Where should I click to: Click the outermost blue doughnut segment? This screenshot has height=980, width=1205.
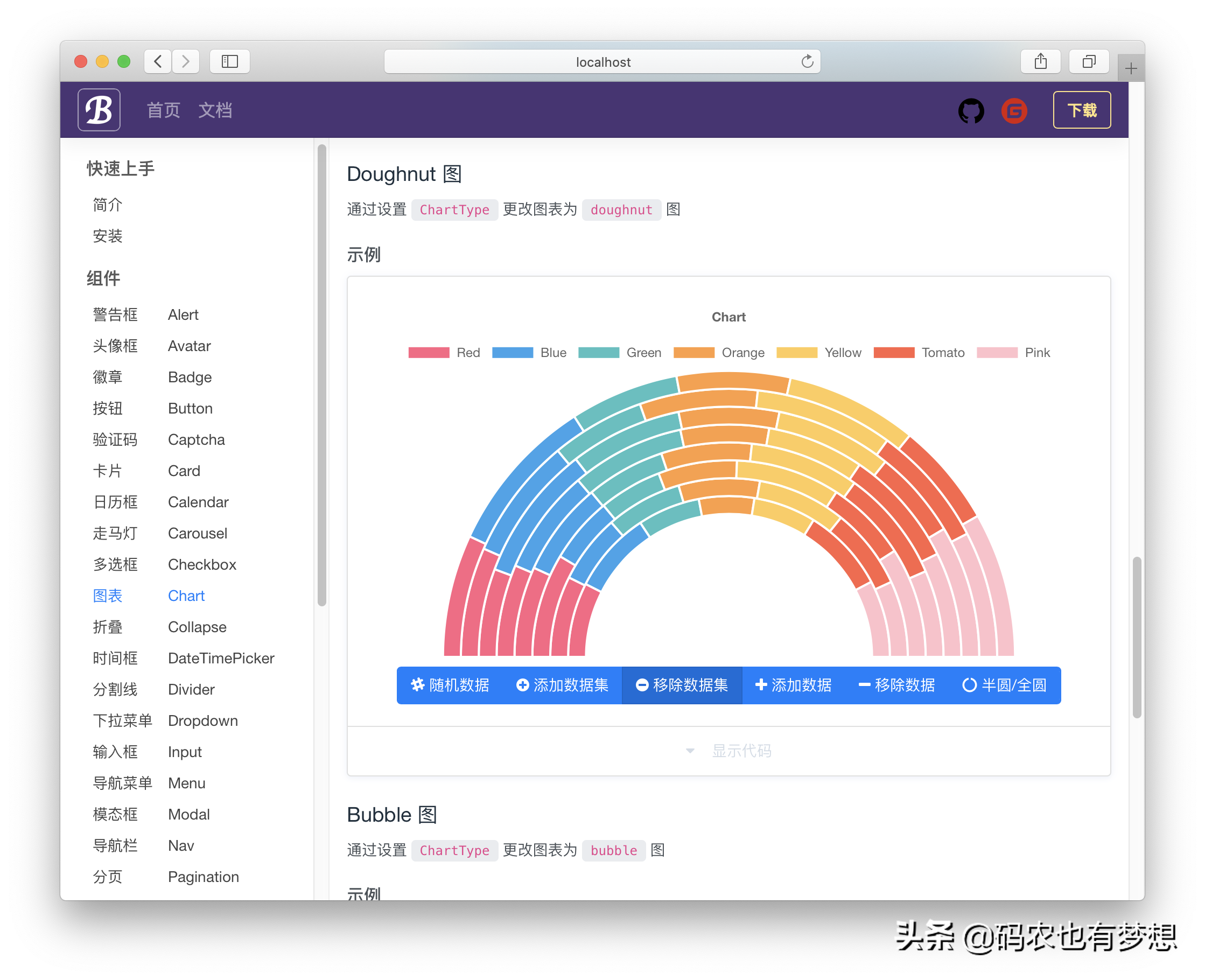point(520,480)
